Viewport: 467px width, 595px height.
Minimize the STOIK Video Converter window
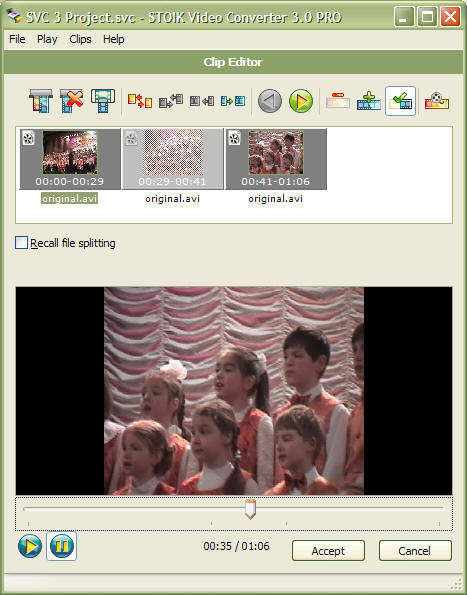pos(404,17)
